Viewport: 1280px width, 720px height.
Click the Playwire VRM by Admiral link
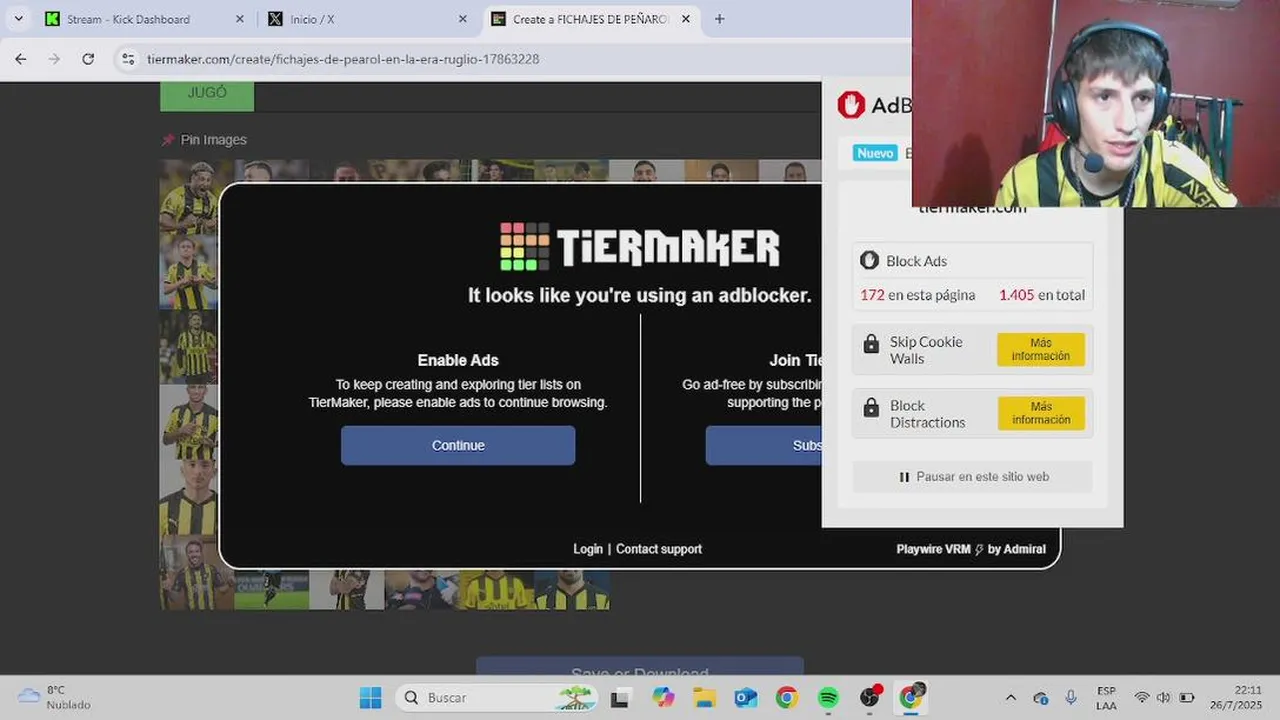pos(971,549)
